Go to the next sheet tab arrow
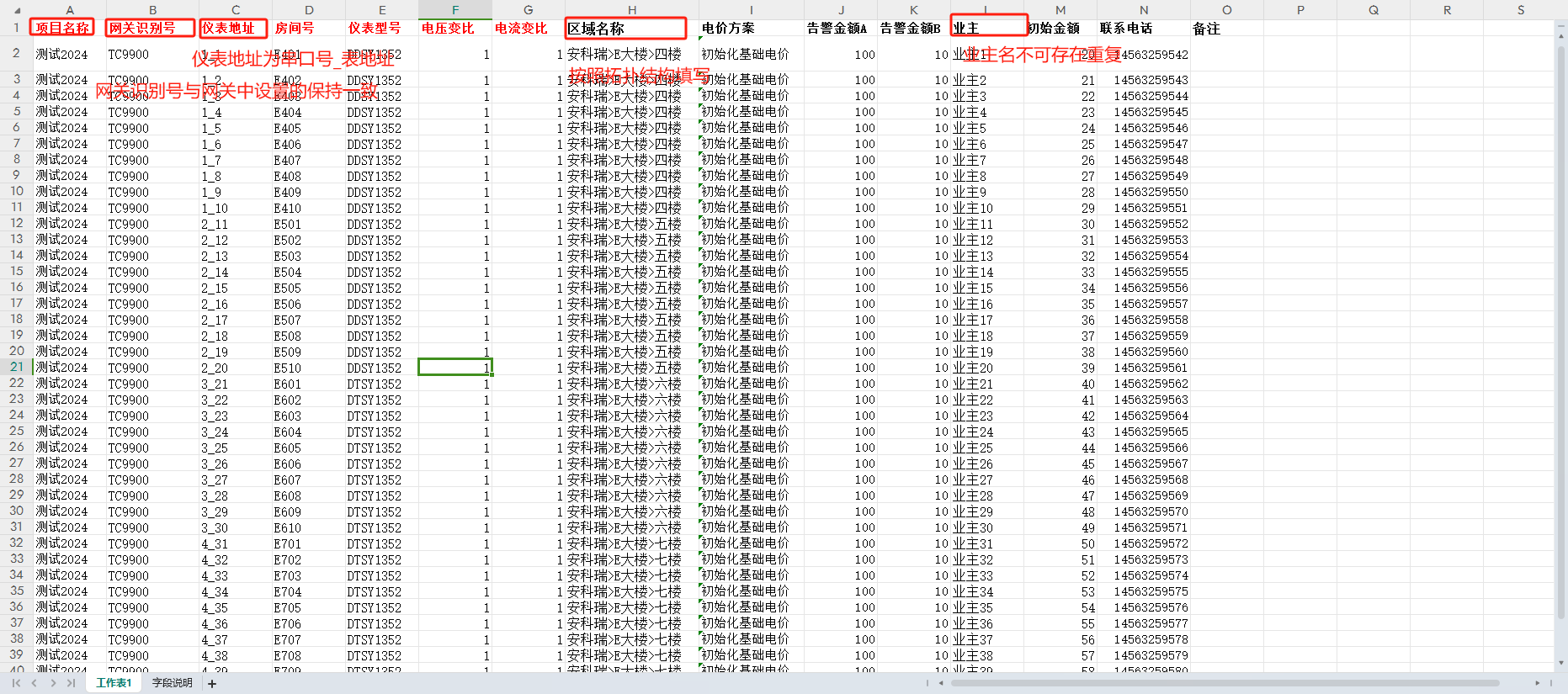 pos(53,683)
